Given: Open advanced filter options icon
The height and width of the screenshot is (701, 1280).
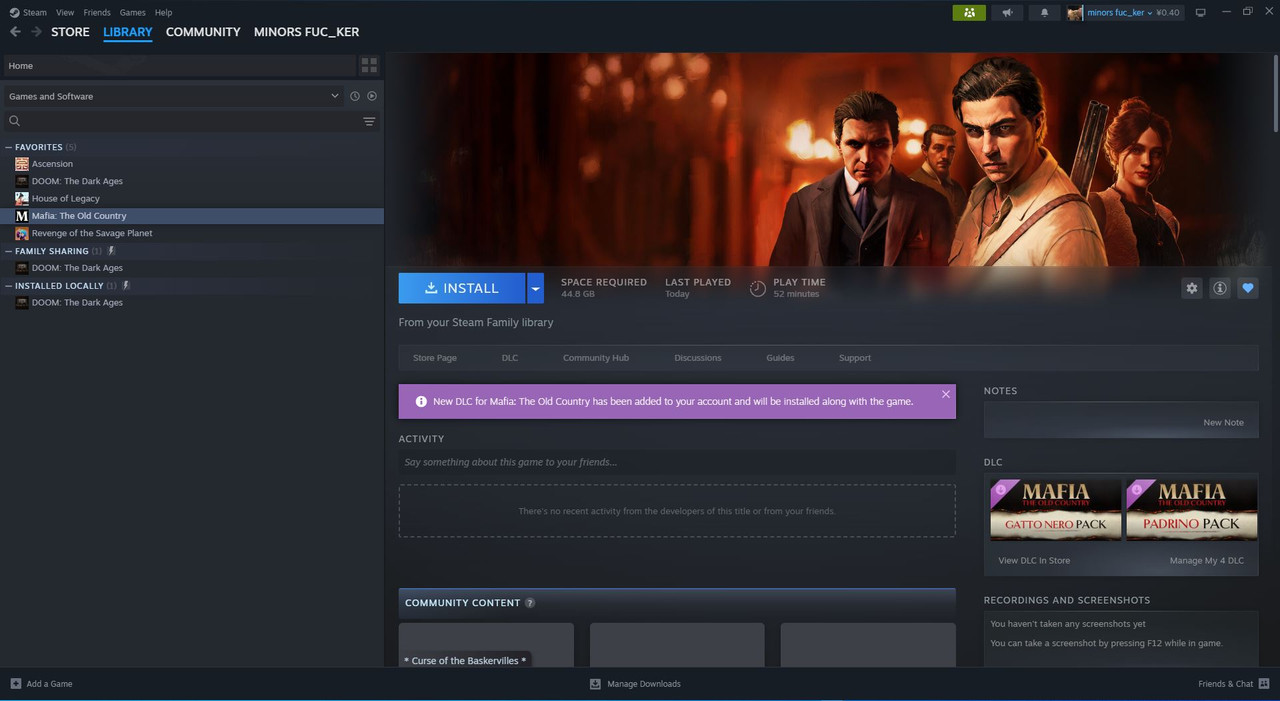Looking at the screenshot, I should click(x=369, y=121).
